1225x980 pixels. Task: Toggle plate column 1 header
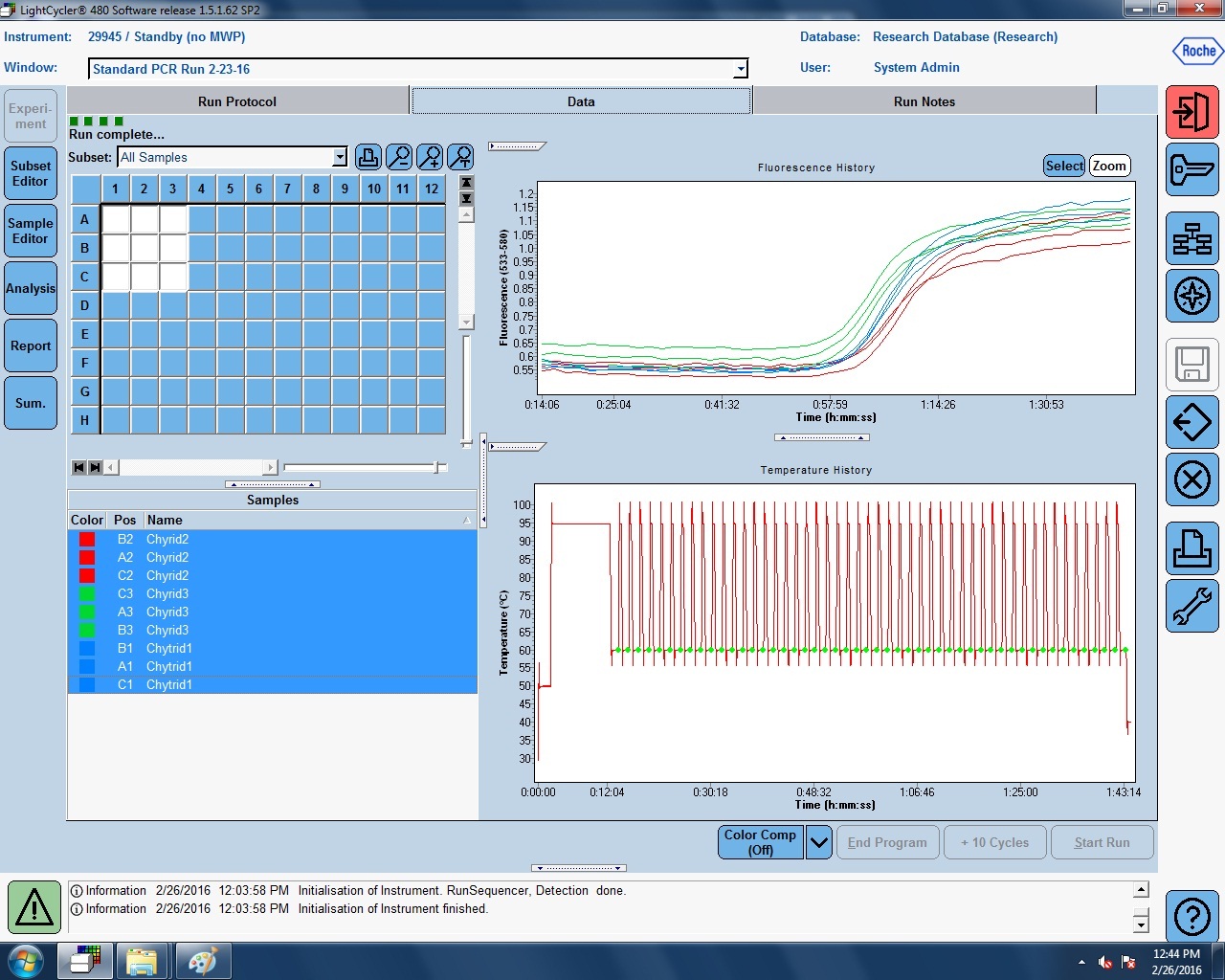[116, 189]
